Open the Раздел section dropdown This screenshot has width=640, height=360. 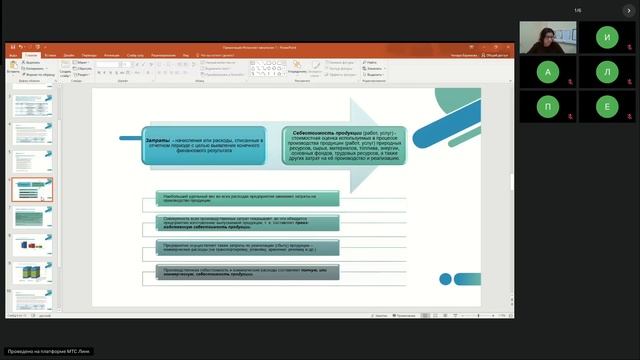click(x=82, y=75)
